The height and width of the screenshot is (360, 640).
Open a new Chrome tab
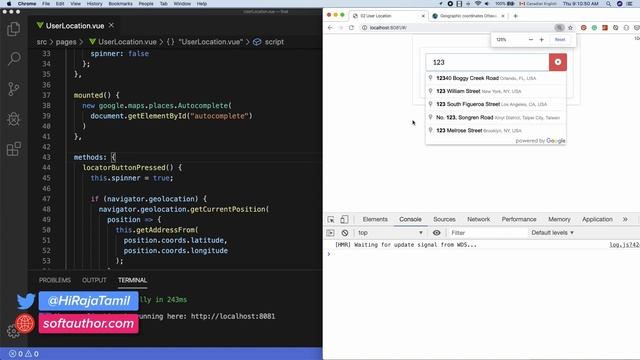click(x=516, y=16)
